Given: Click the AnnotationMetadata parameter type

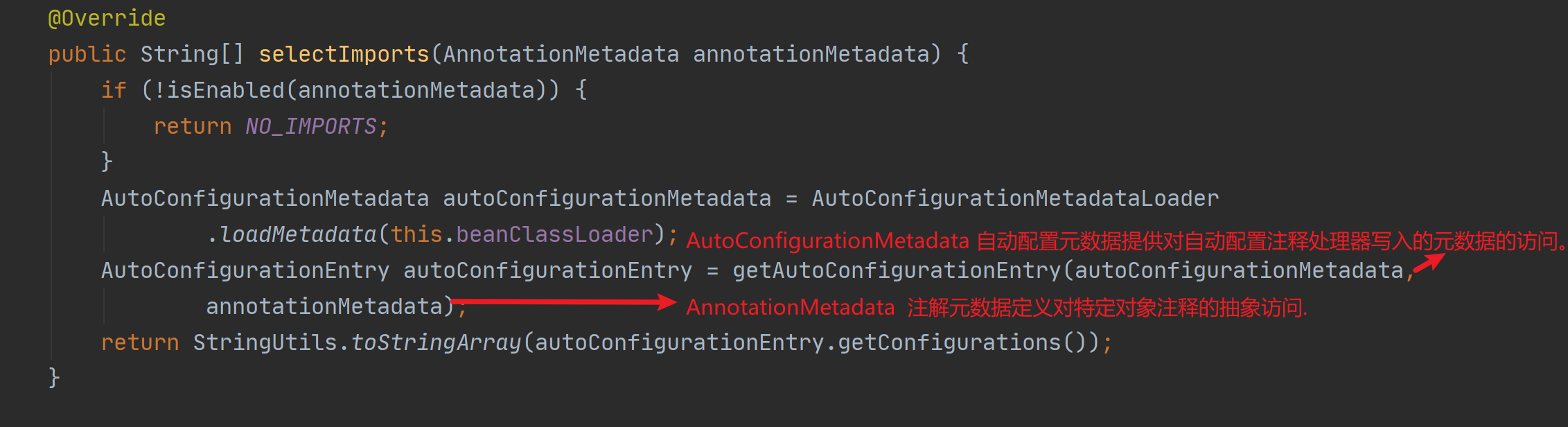Looking at the screenshot, I should pyautogui.click(x=561, y=54).
